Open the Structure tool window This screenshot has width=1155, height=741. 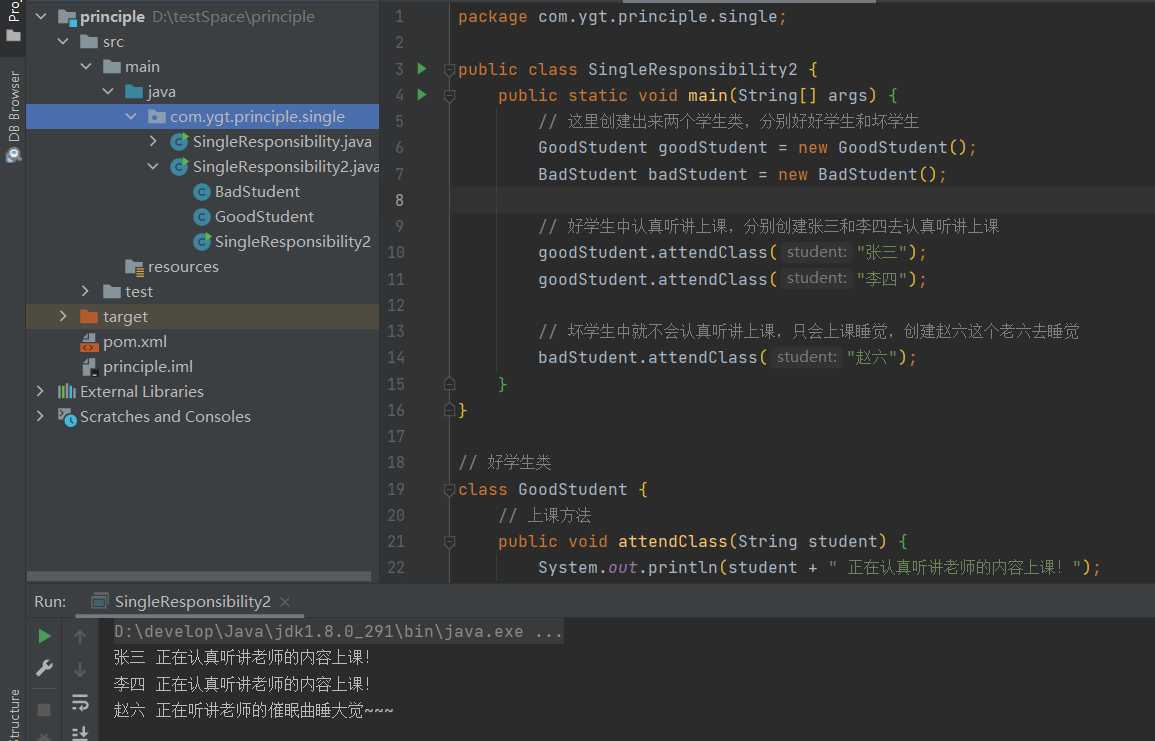pyautogui.click(x=13, y=714)
